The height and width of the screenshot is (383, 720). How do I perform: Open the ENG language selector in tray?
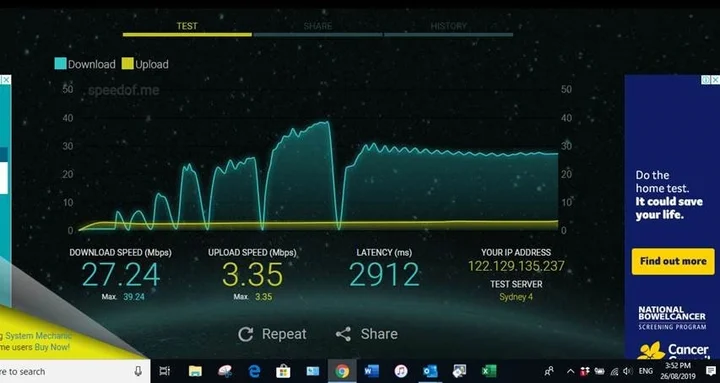click(x=646, y=371)
